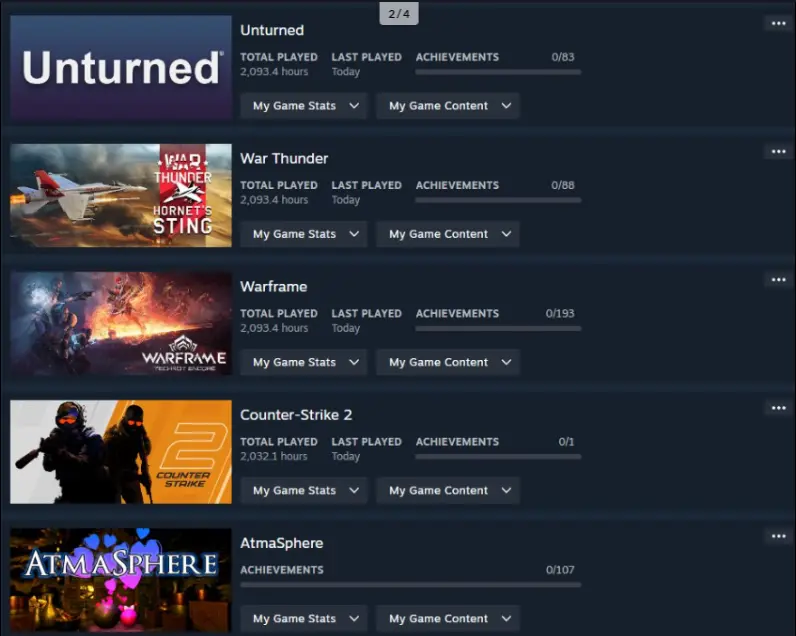Expand My Game Stats for Counter-Strike 2
The image size is (796, 636).
coord(304,490)
